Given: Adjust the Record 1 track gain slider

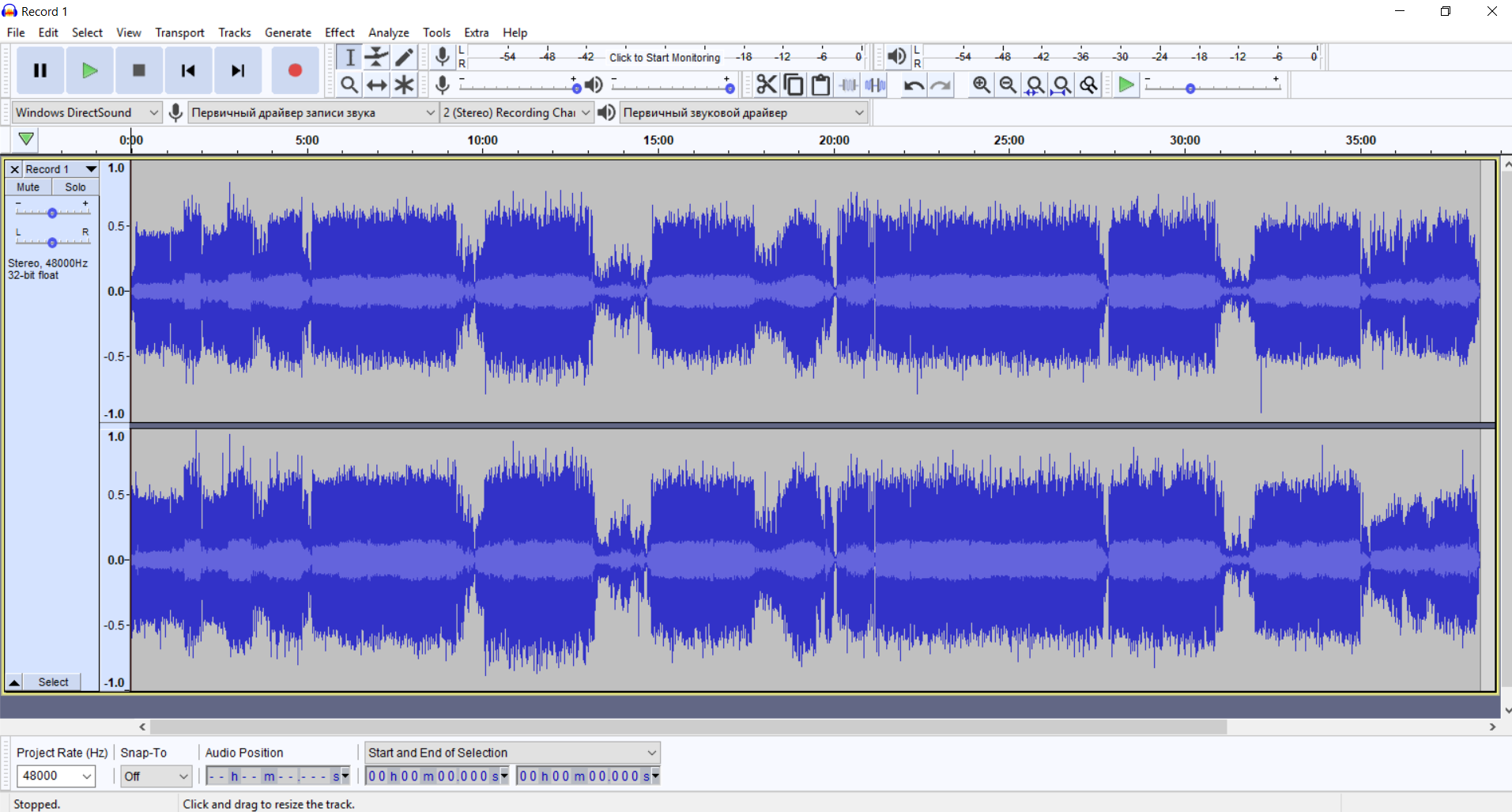Looking at the screenshot, I should pos(52,210).
